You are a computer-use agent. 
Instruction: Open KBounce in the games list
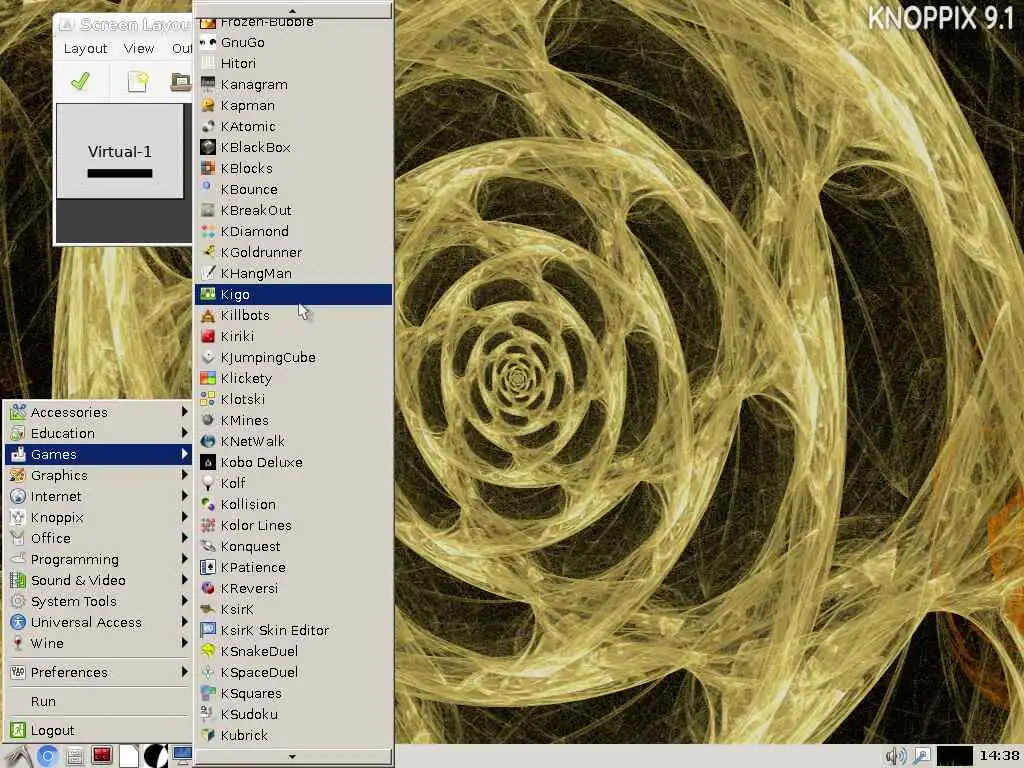(x=293, y=189)
